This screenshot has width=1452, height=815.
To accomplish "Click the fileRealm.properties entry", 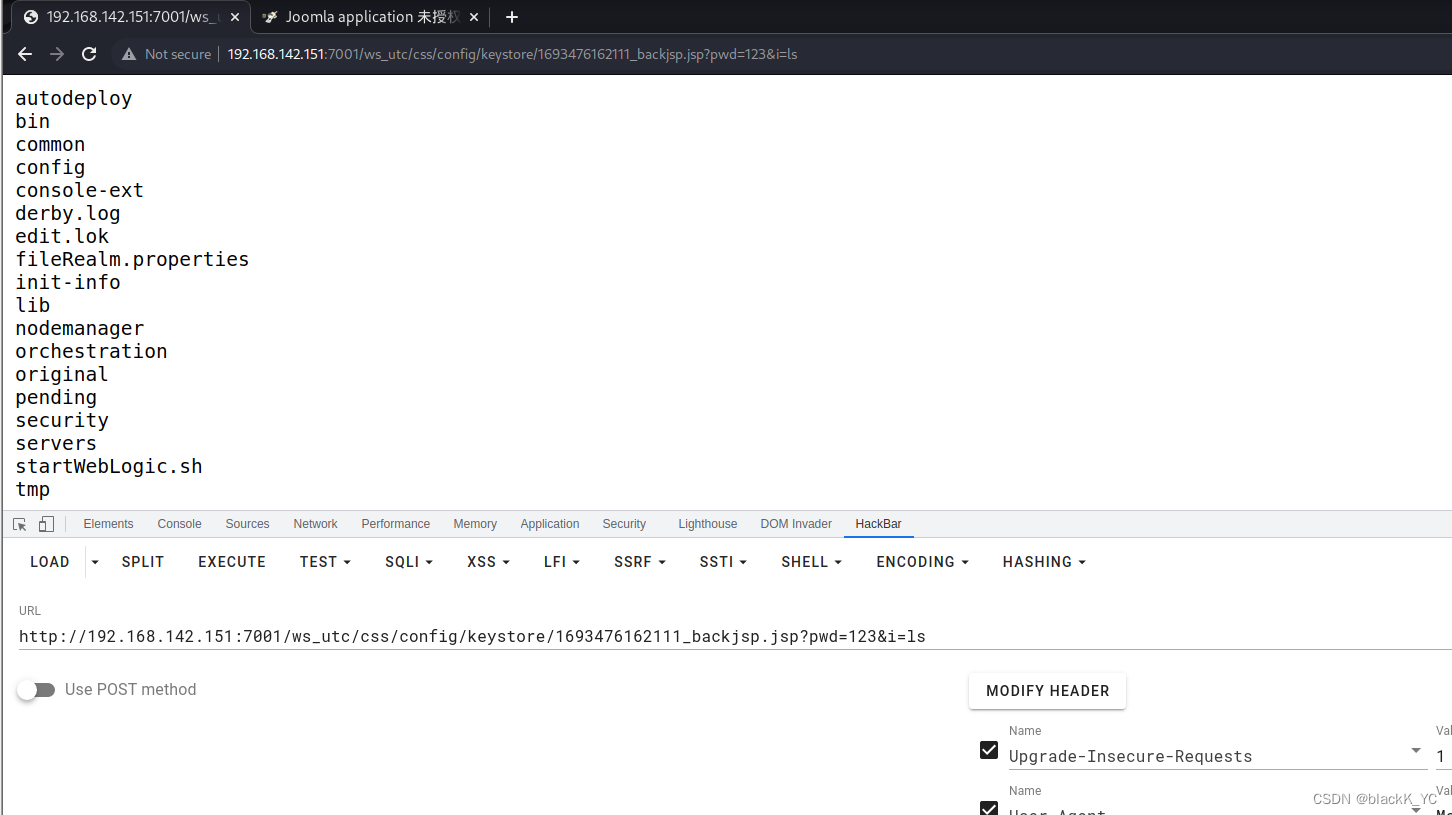I will click(x=132, y=259).
